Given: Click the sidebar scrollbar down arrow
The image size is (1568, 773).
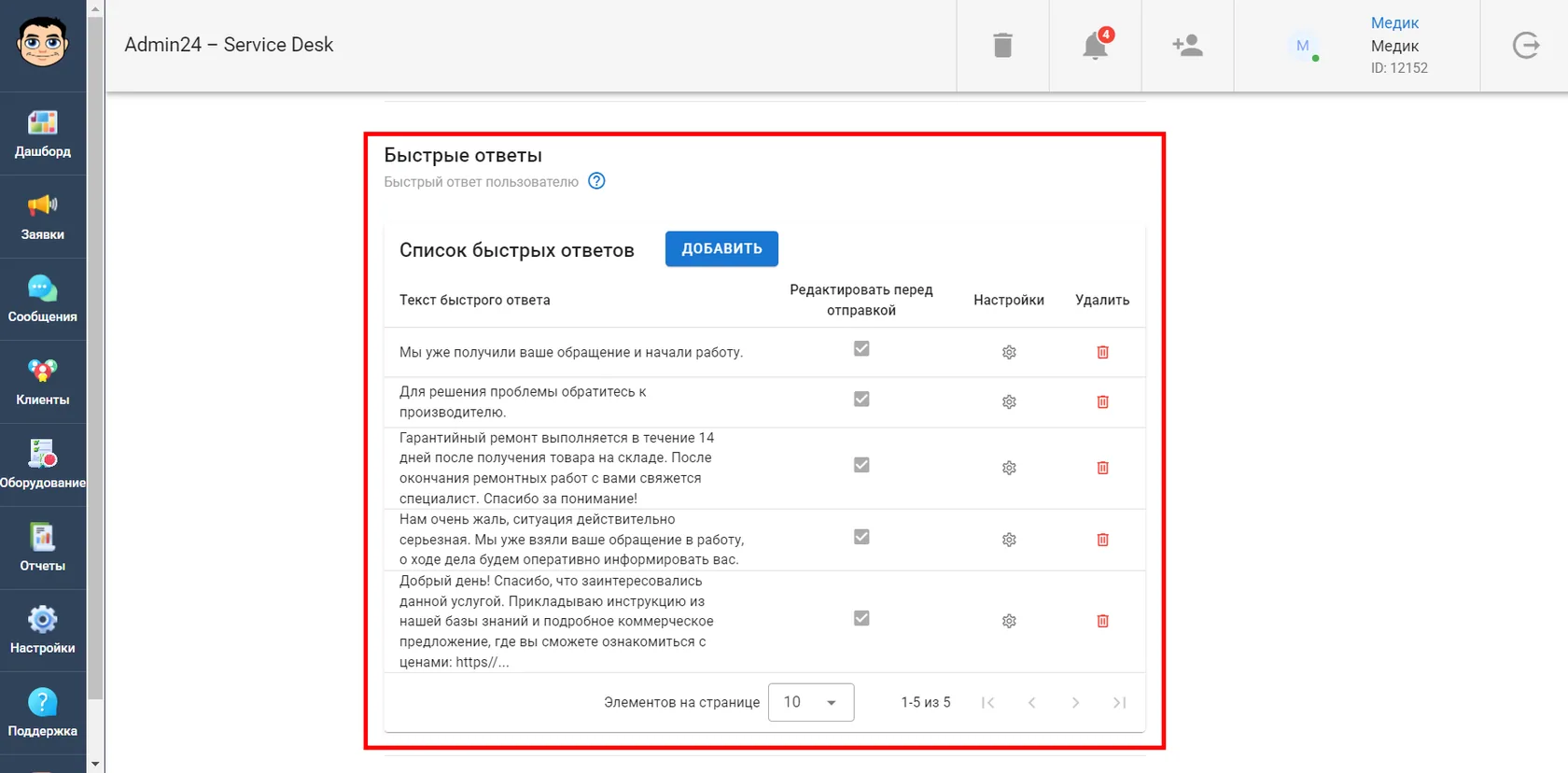Looking at the screenshot, I should [95, 764].
